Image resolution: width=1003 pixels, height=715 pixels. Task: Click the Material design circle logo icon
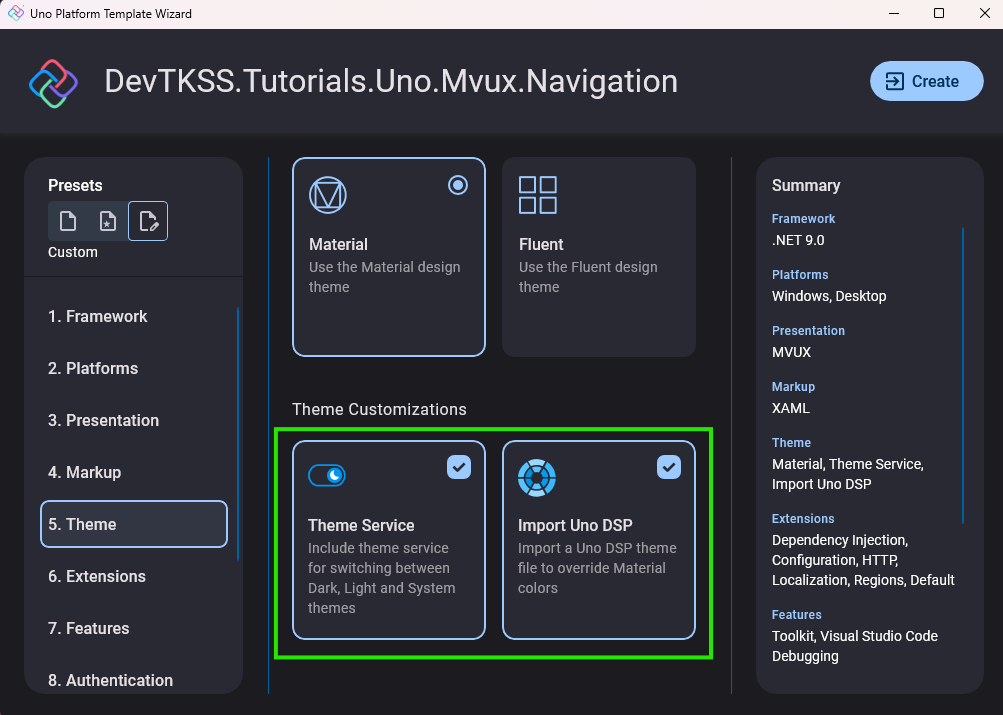[329, 195]
